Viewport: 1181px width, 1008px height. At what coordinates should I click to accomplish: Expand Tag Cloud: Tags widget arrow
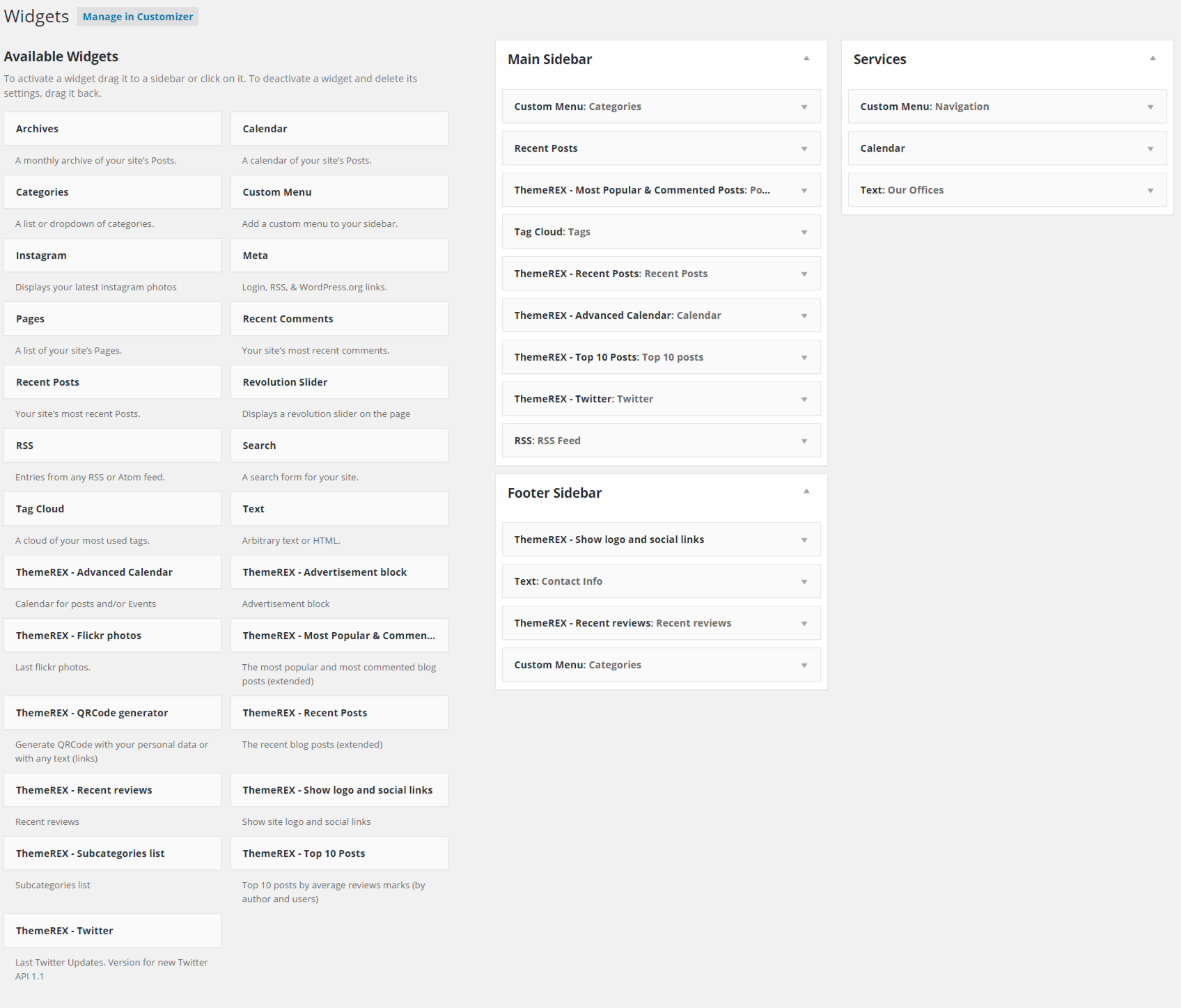pyautogui.click(x=804, y=233)
